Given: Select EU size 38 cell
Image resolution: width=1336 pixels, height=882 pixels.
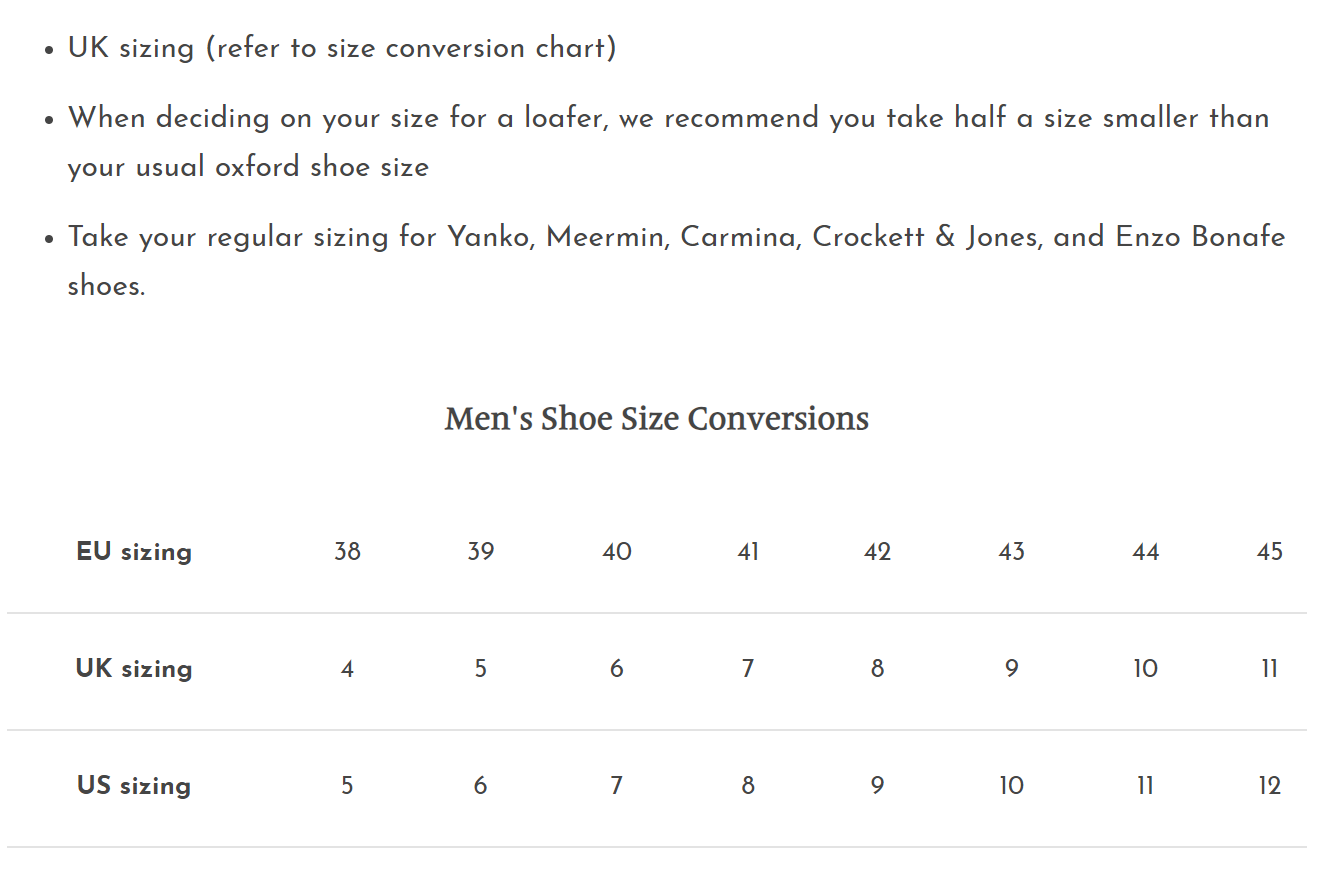Looking at the screenshot, I should coord(347,552).
